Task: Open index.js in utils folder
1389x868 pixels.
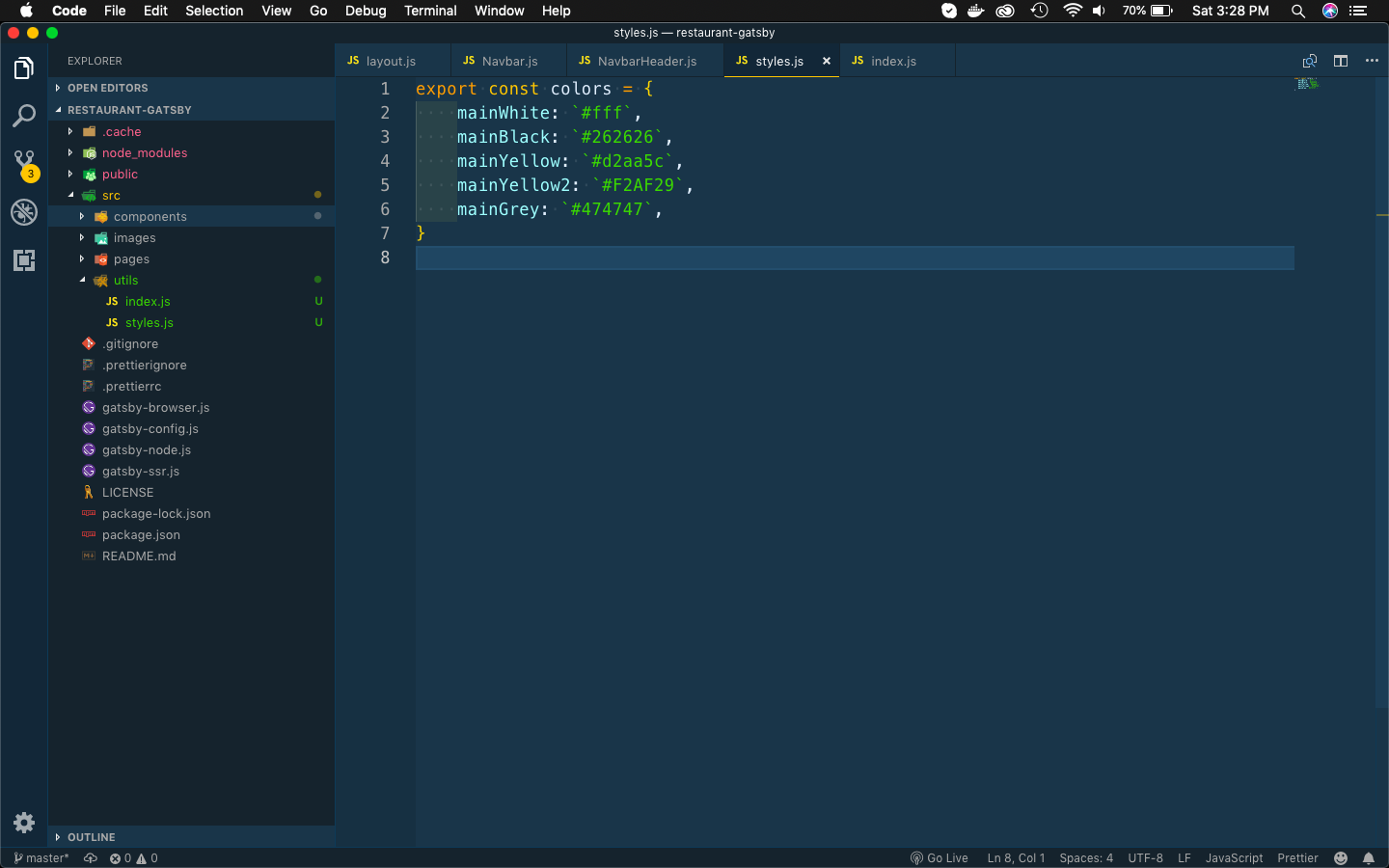Action: 191,302
